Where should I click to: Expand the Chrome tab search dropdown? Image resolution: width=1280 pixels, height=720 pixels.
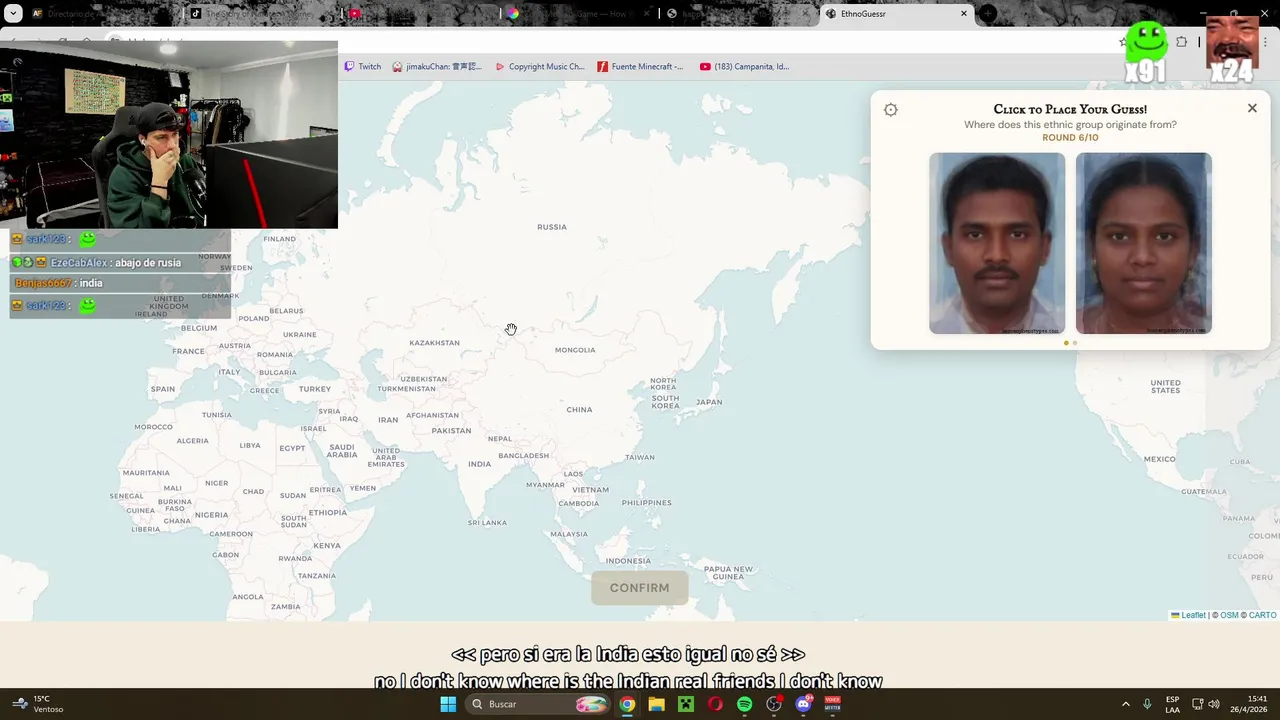[x=13, y=14]
